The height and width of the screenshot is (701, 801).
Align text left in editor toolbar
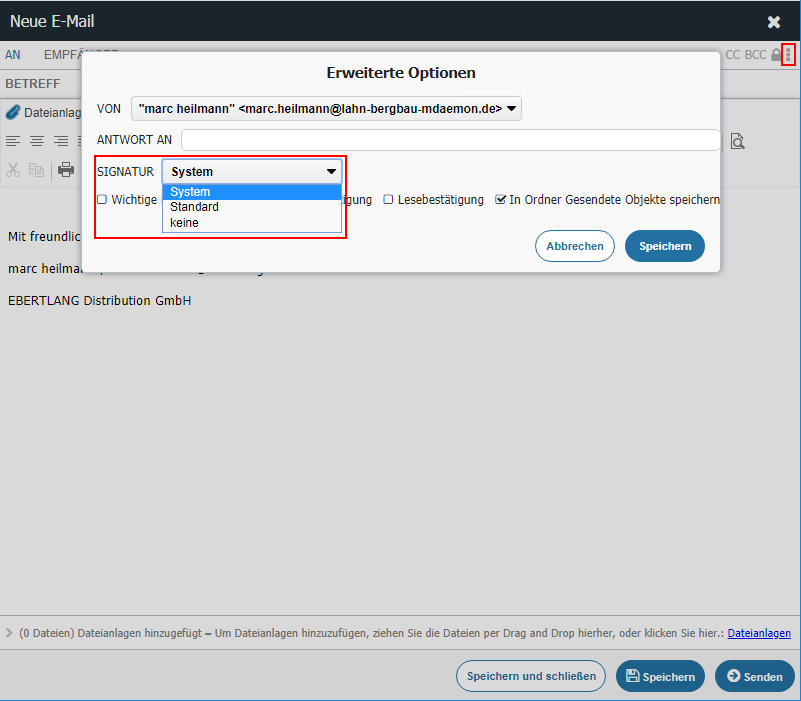click(13, 141)
